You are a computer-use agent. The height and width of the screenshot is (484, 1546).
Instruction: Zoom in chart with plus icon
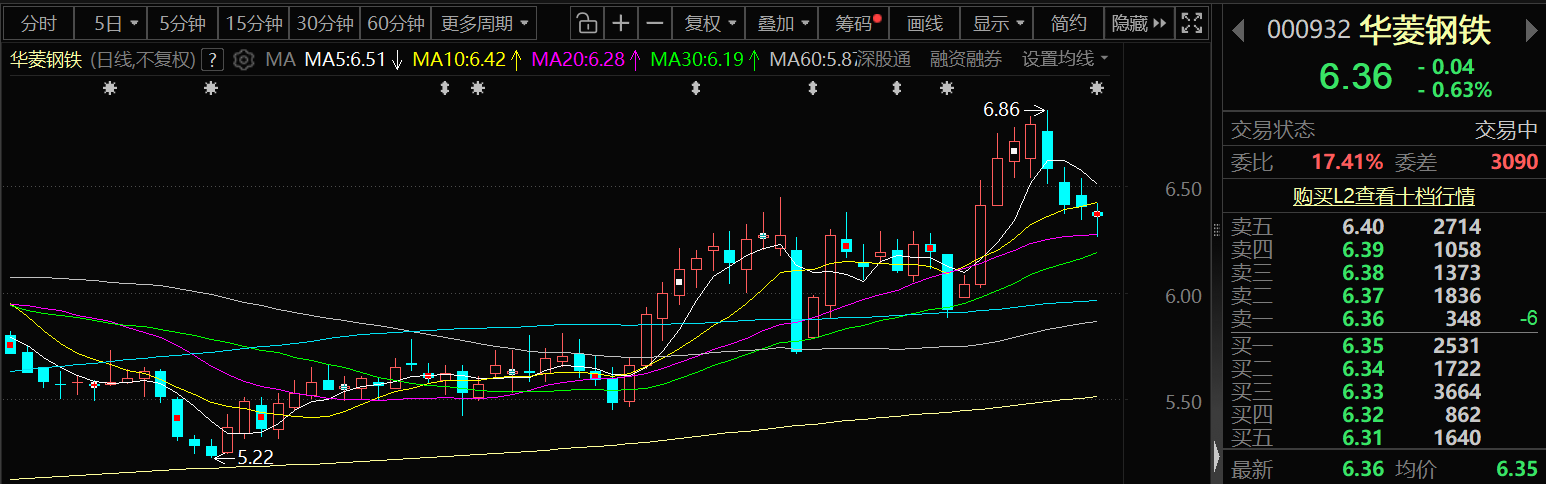click(x=621, y=22)
